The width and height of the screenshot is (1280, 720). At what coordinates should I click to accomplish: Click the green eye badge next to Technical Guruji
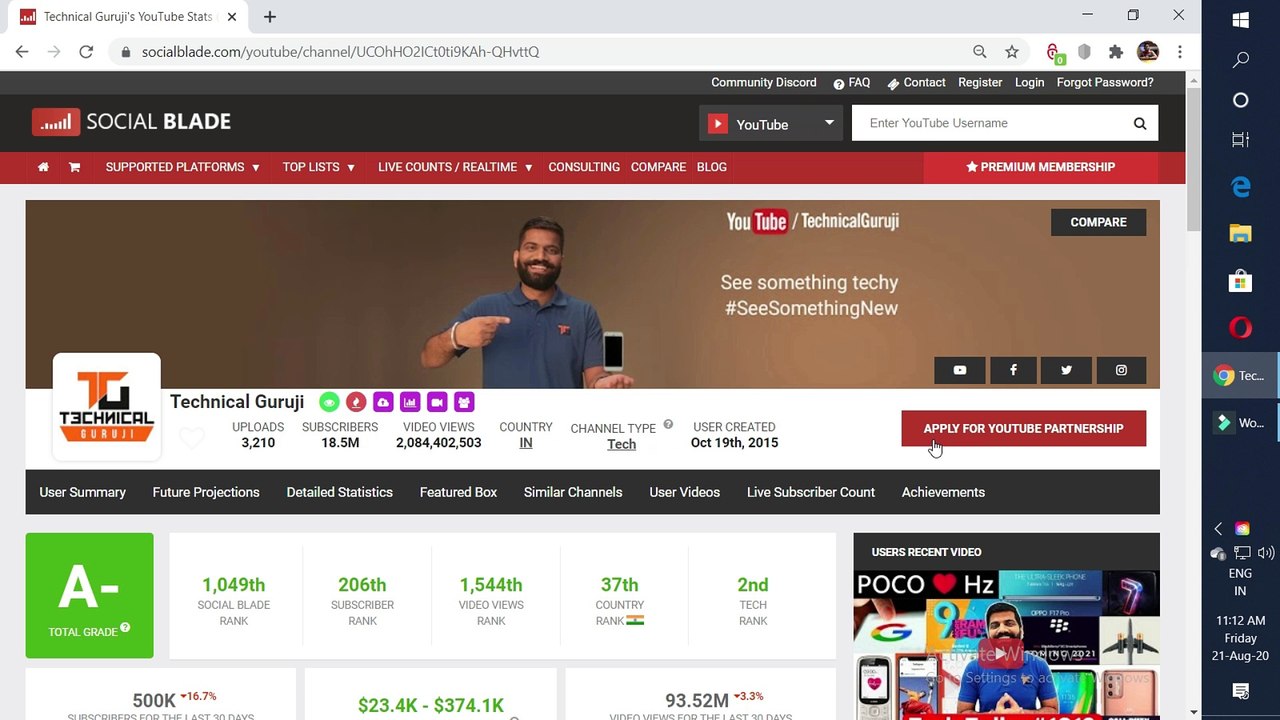[329, 402]
